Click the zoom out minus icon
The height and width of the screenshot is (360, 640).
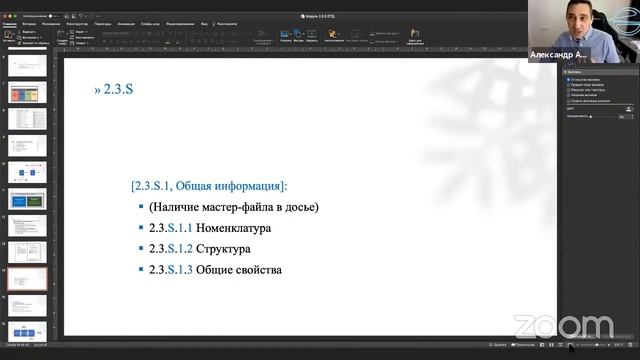(x=577, y=345)
